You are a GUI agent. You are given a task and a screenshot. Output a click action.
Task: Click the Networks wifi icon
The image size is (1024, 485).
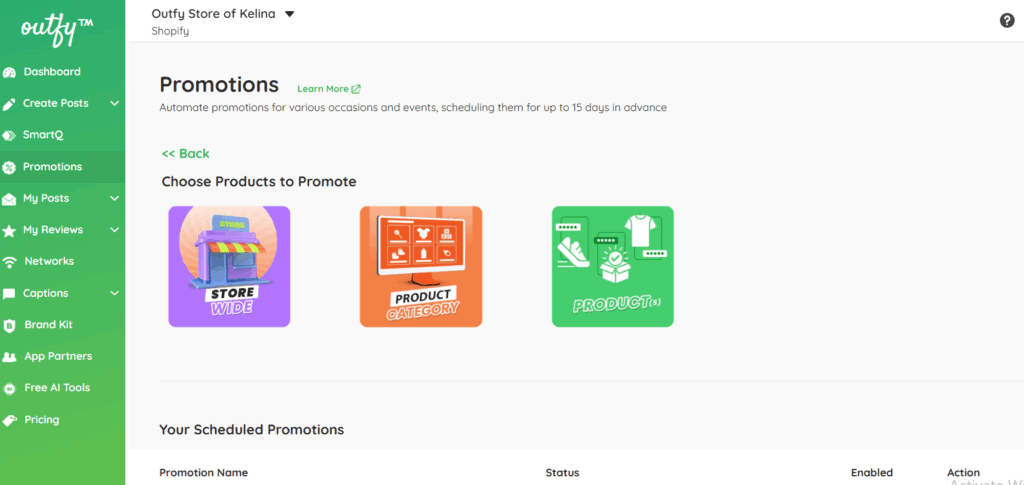click(x=10, y=262)
